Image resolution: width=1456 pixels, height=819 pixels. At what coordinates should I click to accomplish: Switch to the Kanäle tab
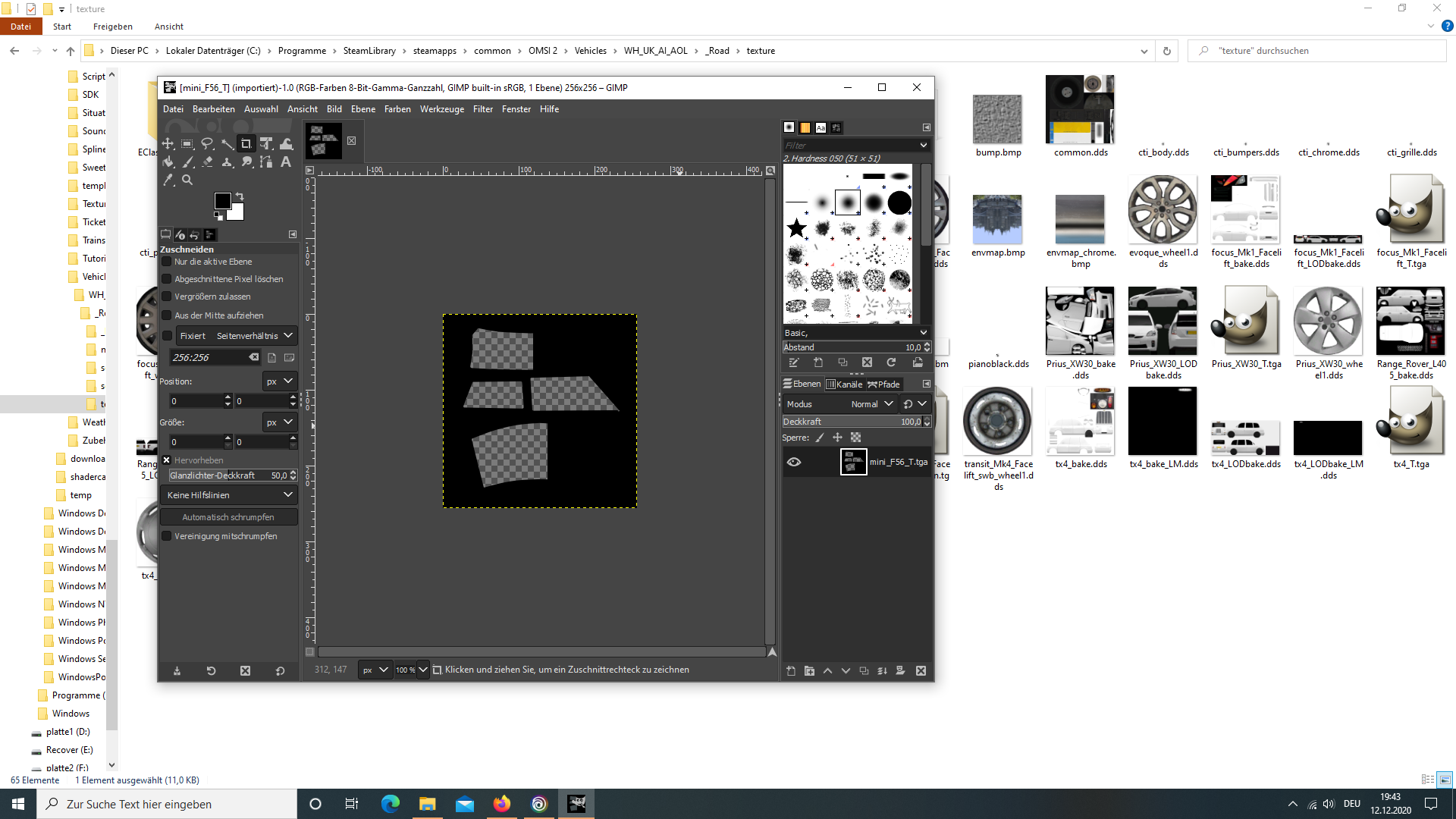coord(844,384)
